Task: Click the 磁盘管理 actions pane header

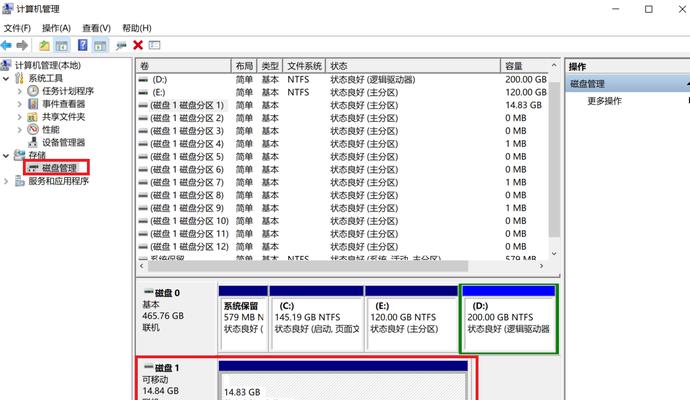Action: point(628,84)
